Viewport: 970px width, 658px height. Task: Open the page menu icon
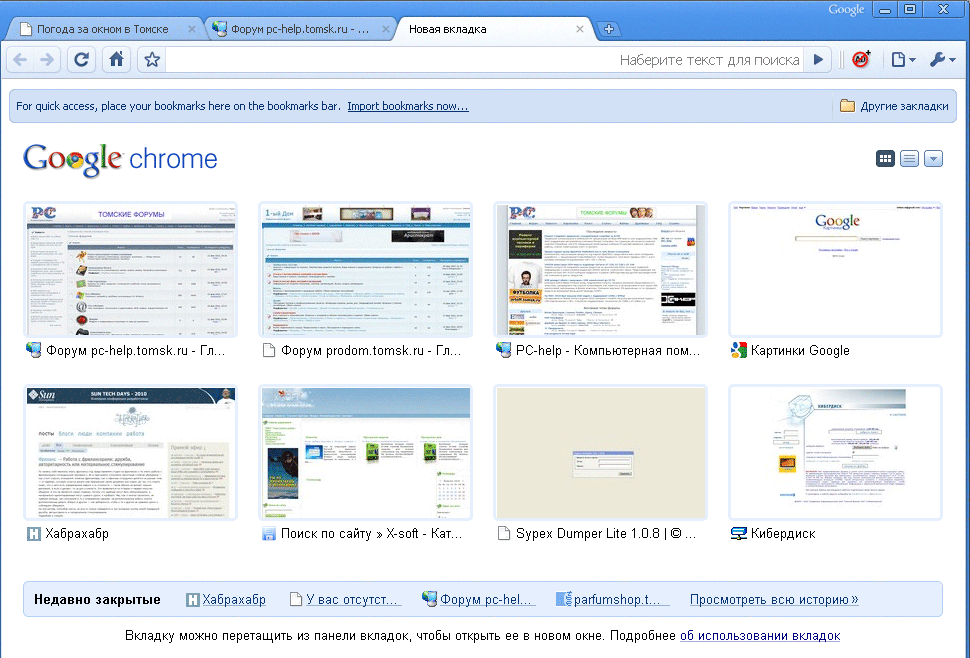point(903,60)
